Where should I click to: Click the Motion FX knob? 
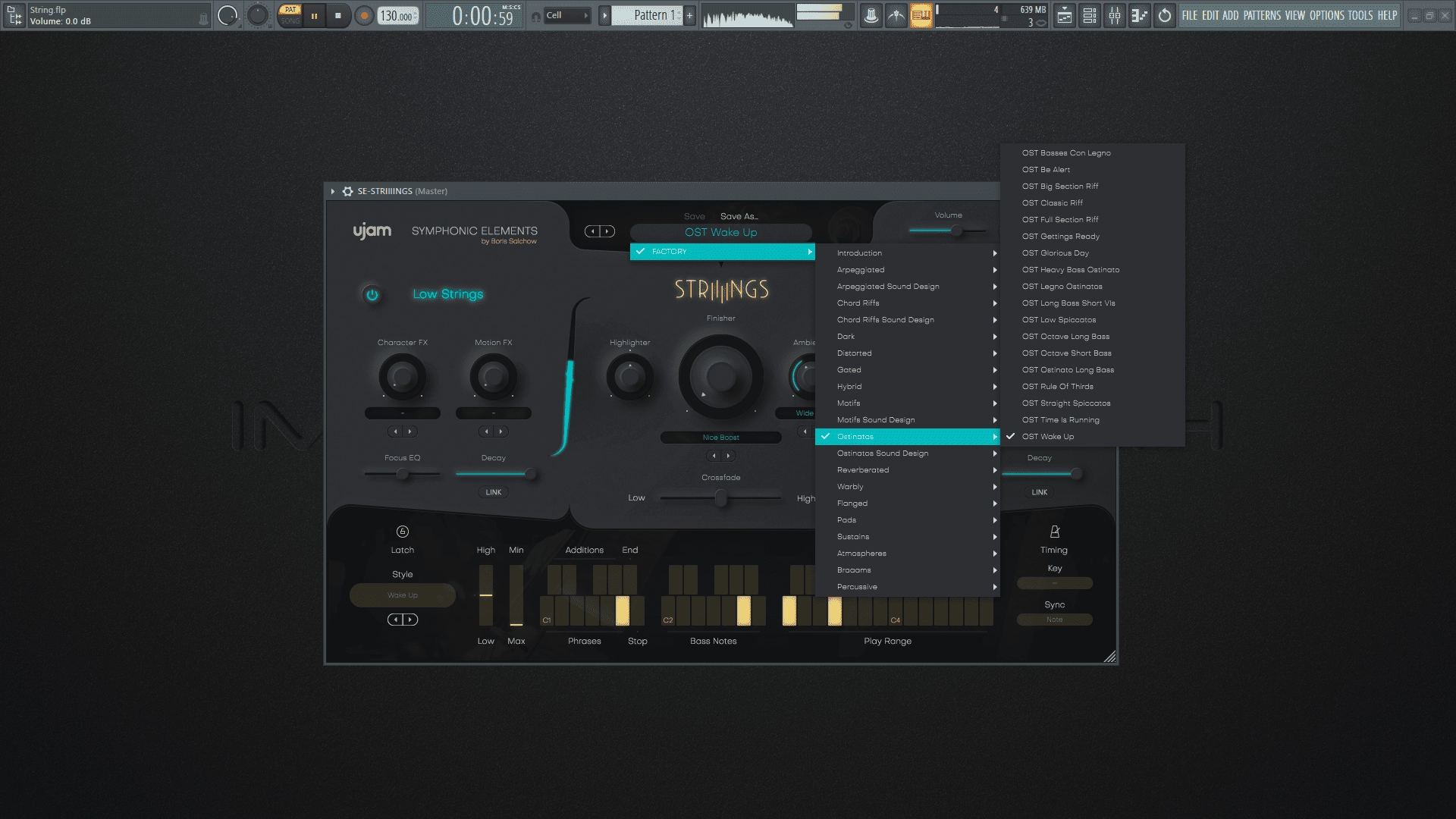coord(494,376)
